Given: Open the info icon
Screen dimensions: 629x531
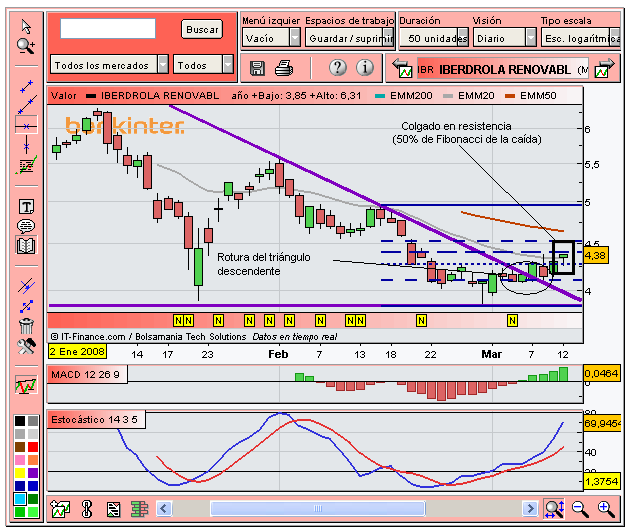Looking at the screenshot, I should [x=365, y=67].
